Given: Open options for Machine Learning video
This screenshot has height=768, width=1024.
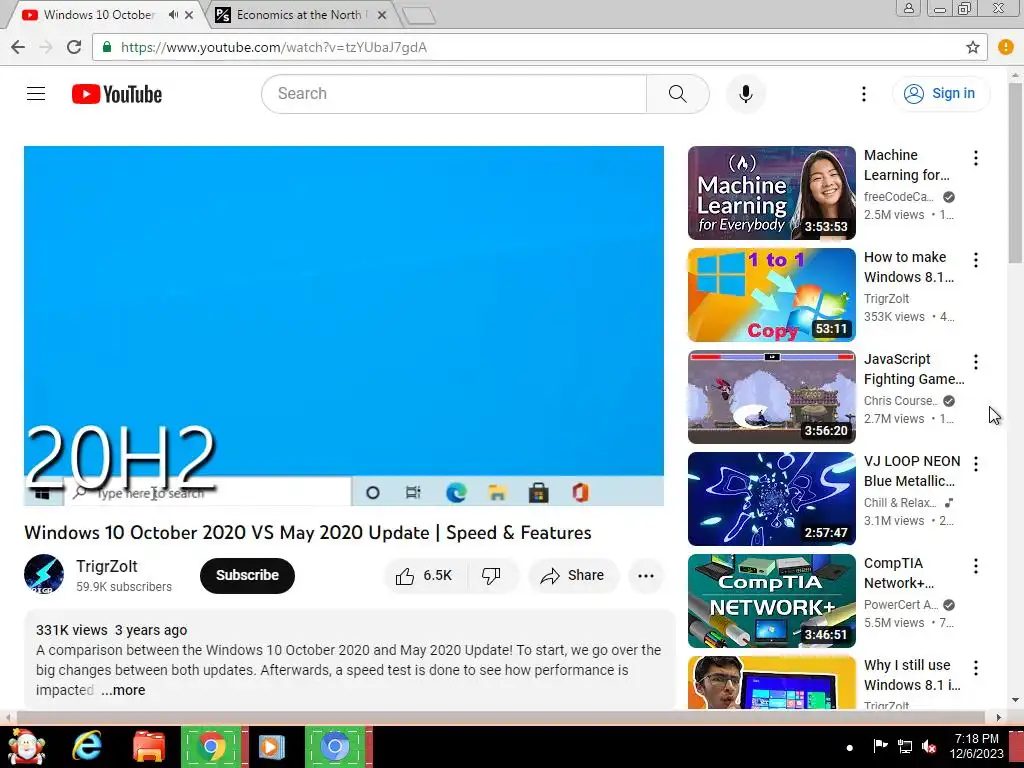Looking at the screenshot, I should click(975, 158).
